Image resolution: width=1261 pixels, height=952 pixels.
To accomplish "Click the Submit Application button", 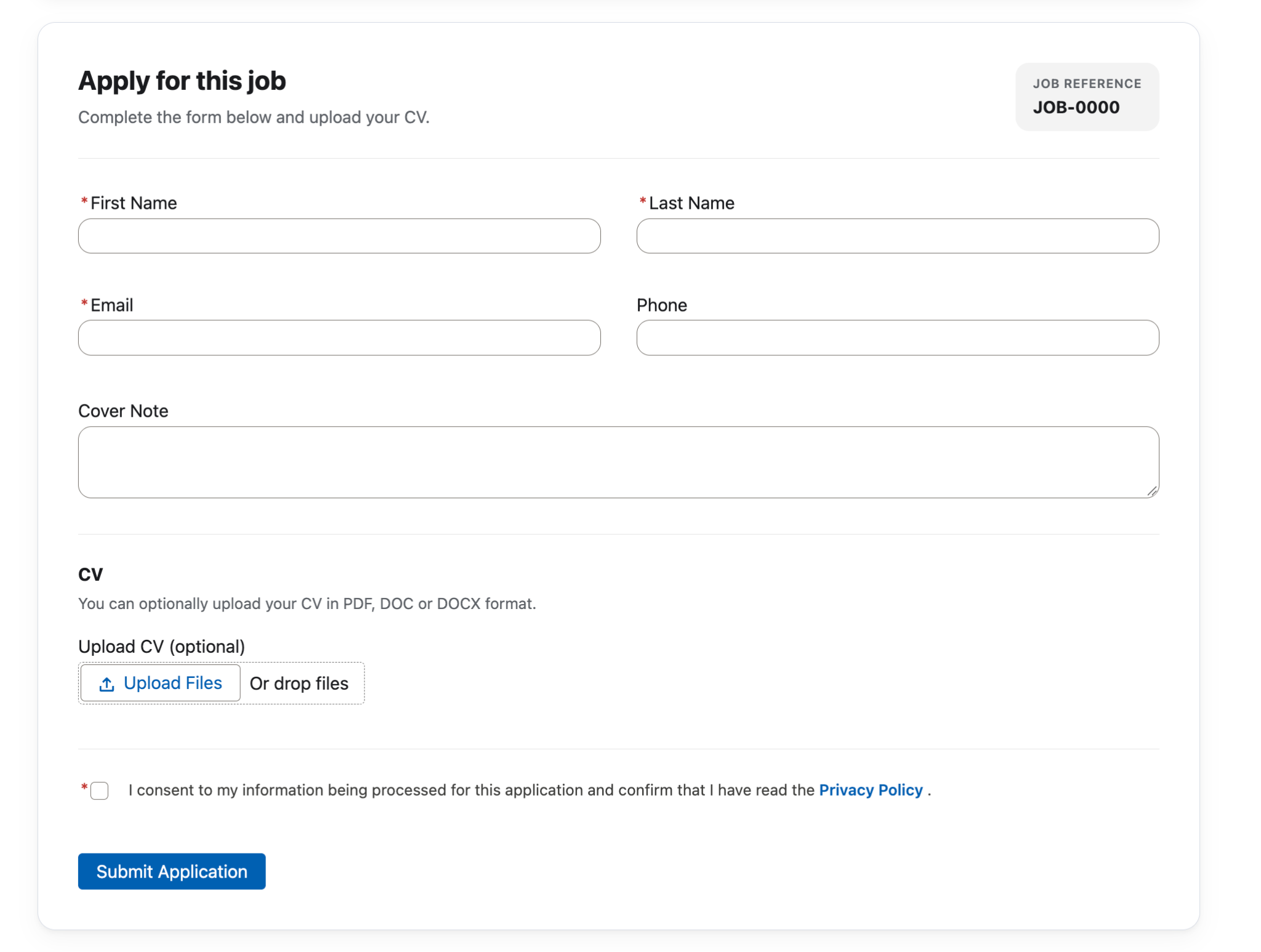I will 172,871.
